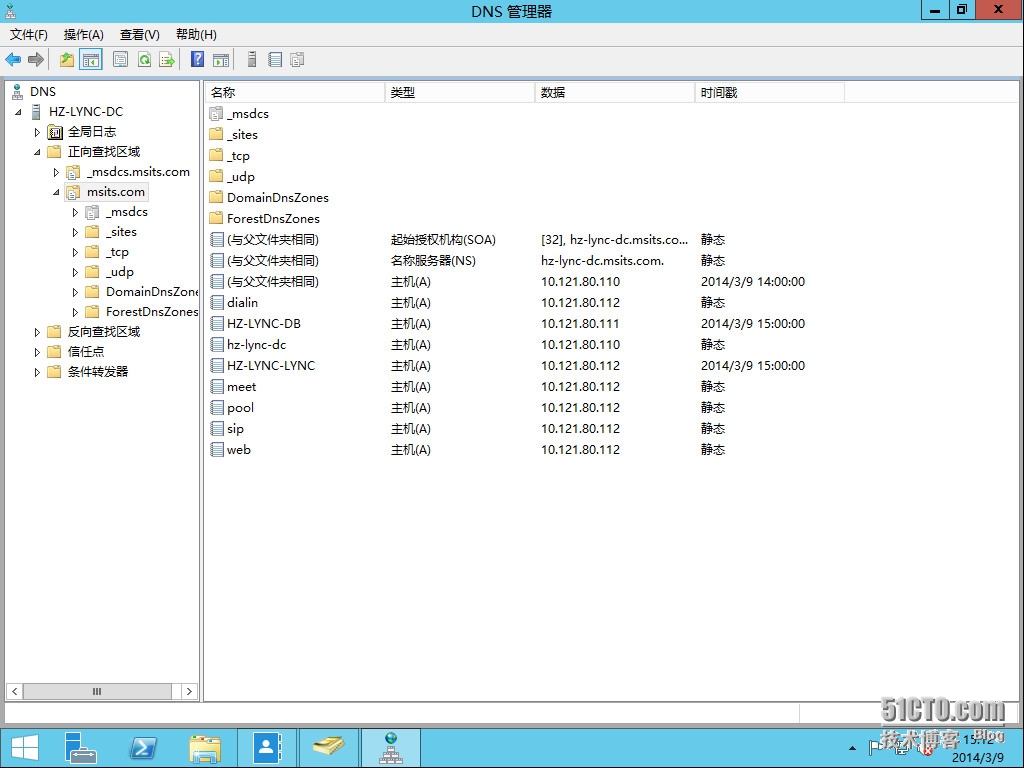Sort by the 名称 column header
Image resolution: width=1024 pixels, height=768 pixels.
tap(295, 93)
